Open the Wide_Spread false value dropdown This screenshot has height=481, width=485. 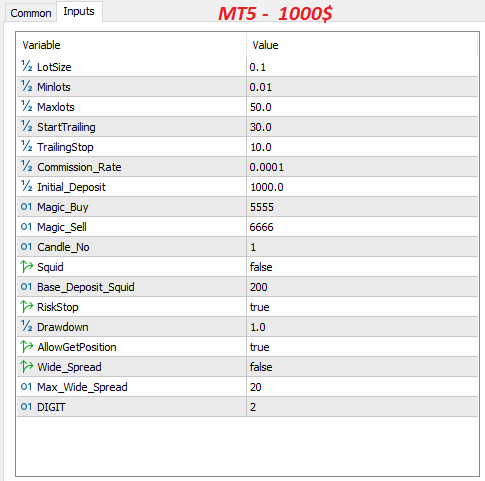point(362,367)
